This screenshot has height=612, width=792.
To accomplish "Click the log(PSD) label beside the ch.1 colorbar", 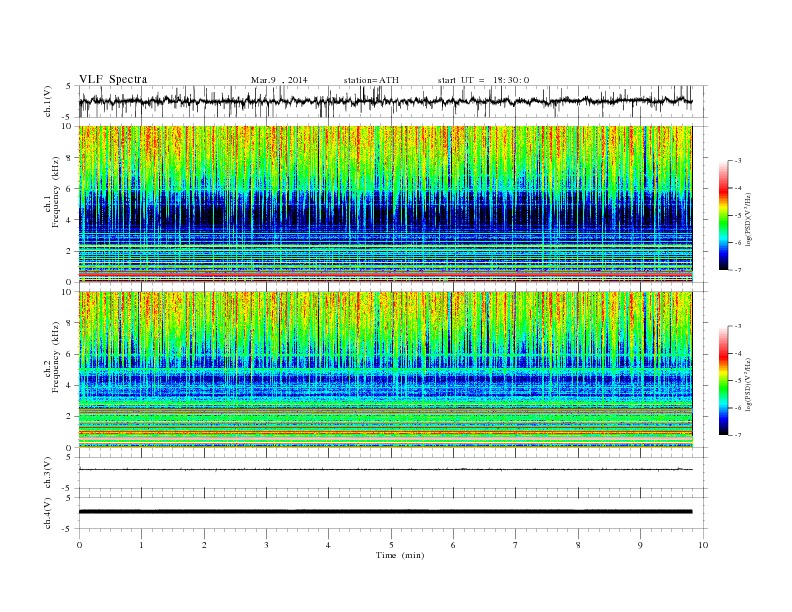I will pyautogui.click(x=748, y=219).
